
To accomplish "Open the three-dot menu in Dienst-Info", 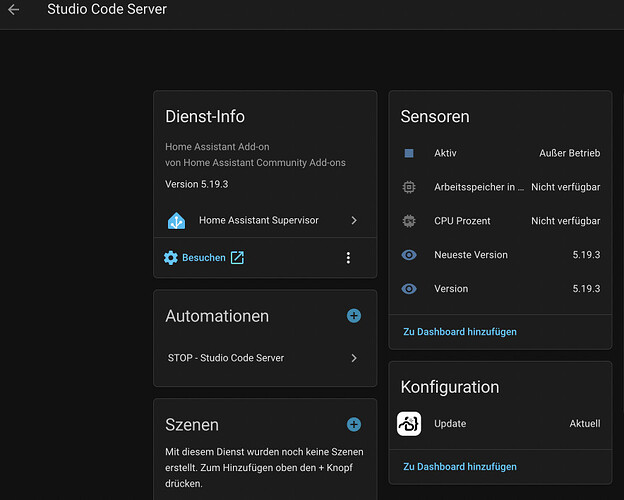I will (348, 258).
